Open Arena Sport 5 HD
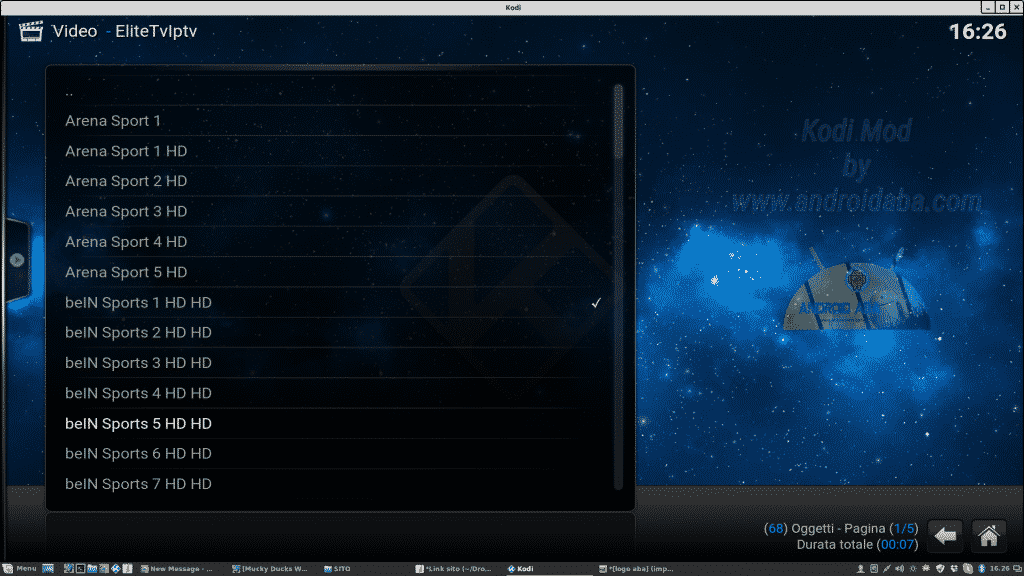 330,272
